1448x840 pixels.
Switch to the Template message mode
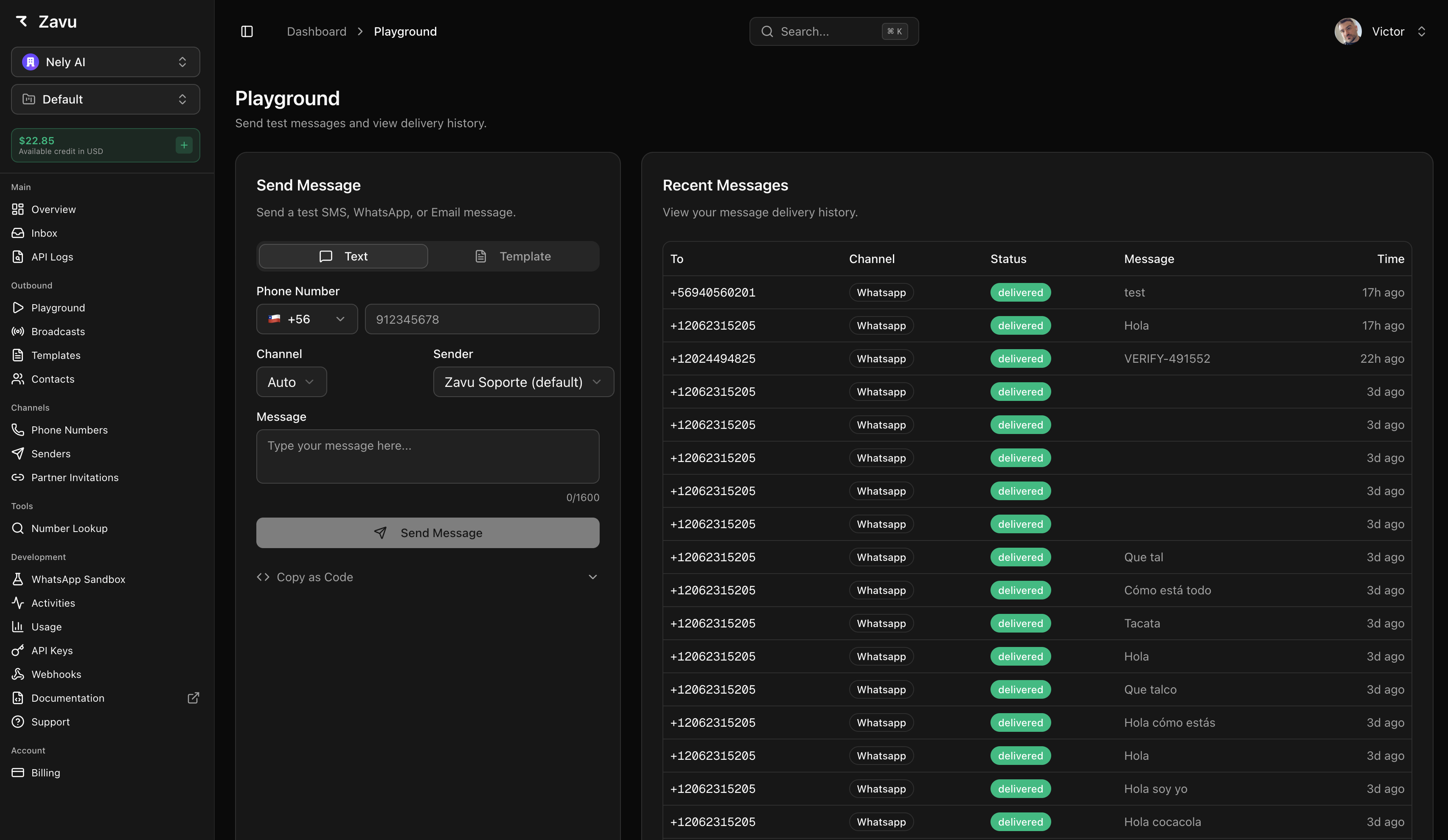coord(513,256)
